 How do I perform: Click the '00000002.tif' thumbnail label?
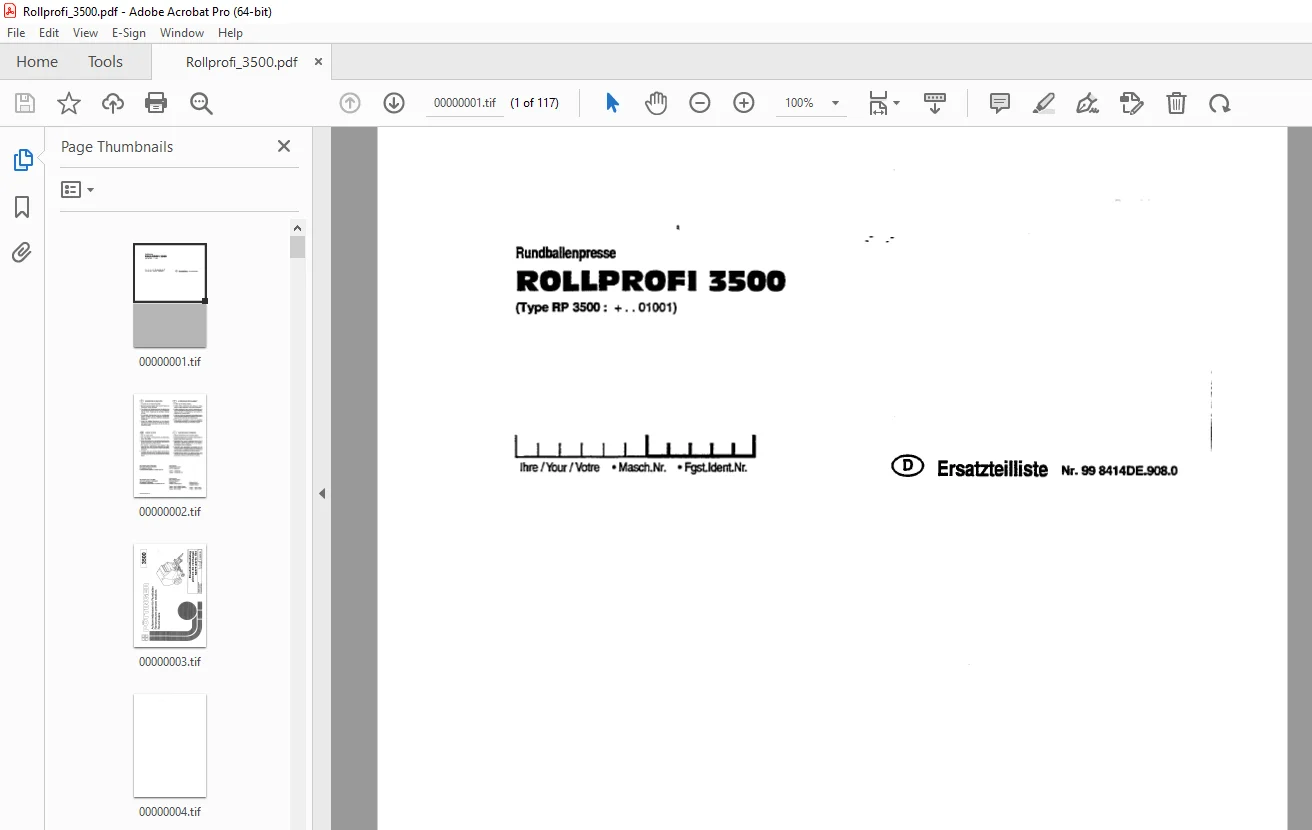(x=170, y=512)
